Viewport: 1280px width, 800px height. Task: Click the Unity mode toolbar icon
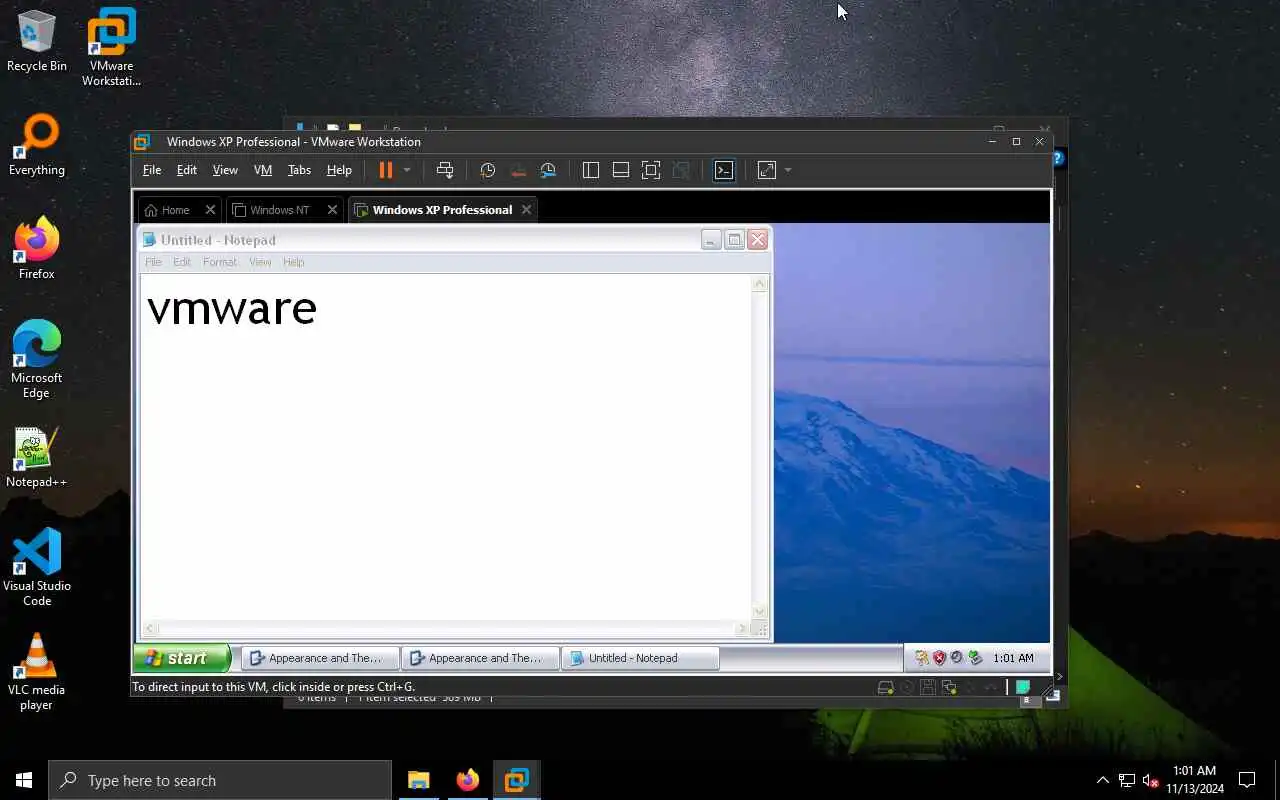681,170
